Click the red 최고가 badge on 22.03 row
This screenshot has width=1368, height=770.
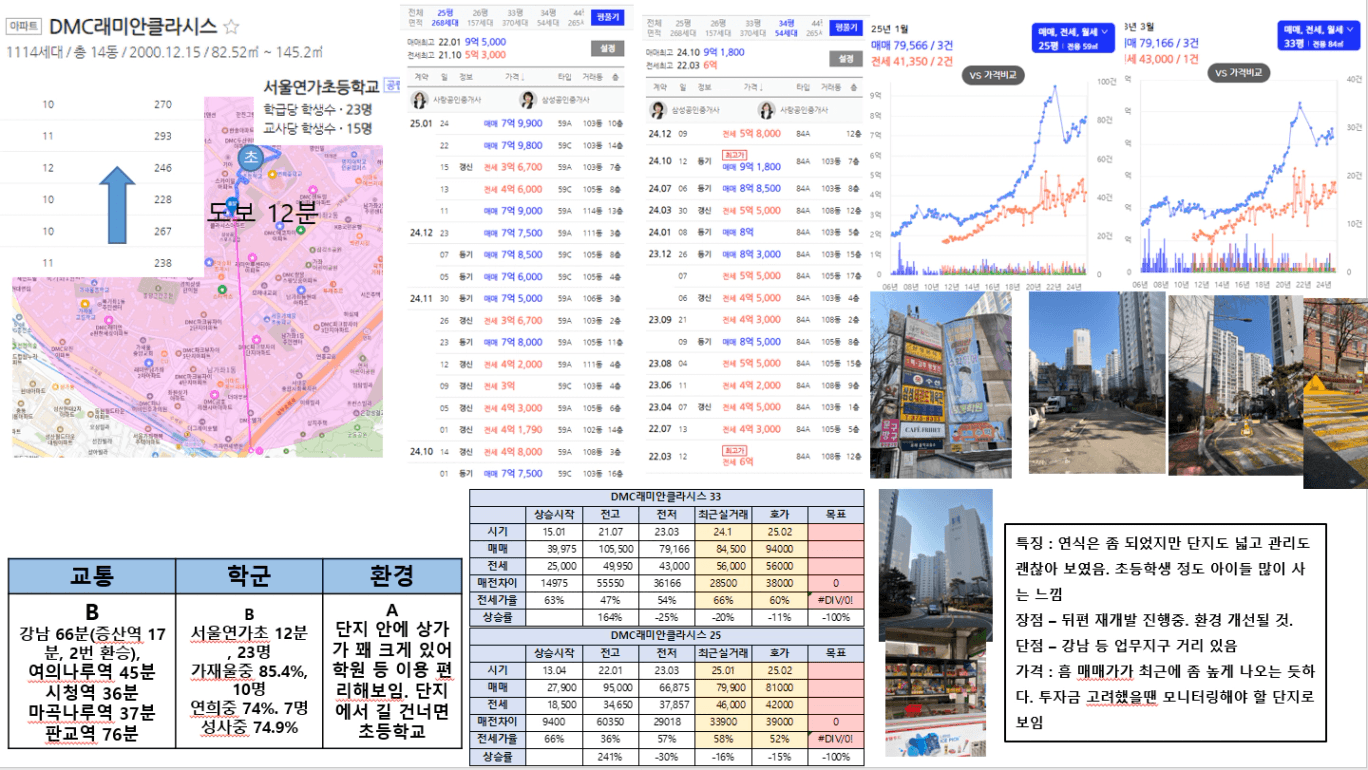[733, 449]
